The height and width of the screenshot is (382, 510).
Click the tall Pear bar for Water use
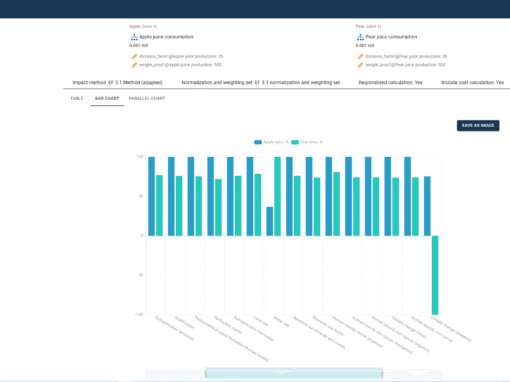pyautogui.click(x=277, y=196)
